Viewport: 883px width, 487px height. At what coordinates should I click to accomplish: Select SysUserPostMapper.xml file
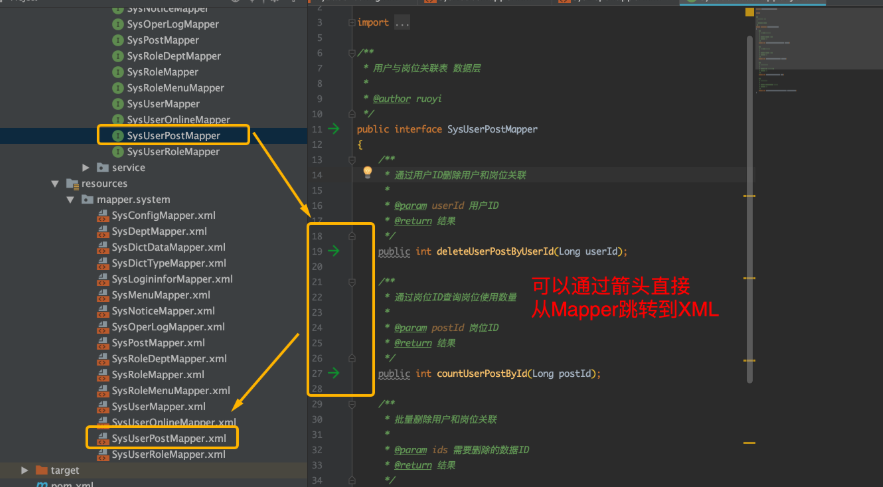169,439
